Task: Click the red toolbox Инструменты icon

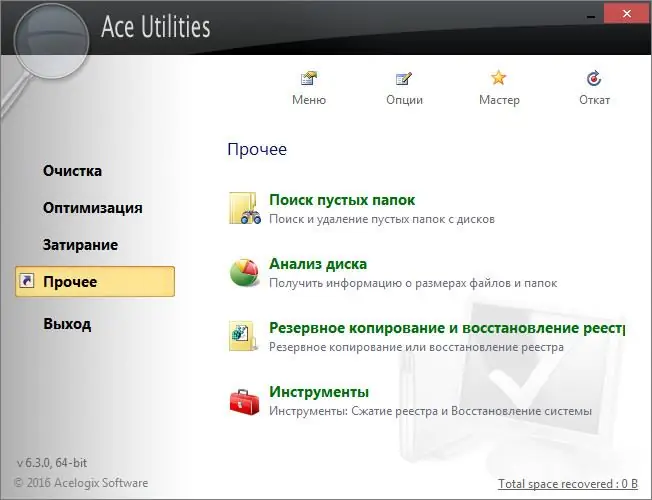Action: tap(244, 402)
